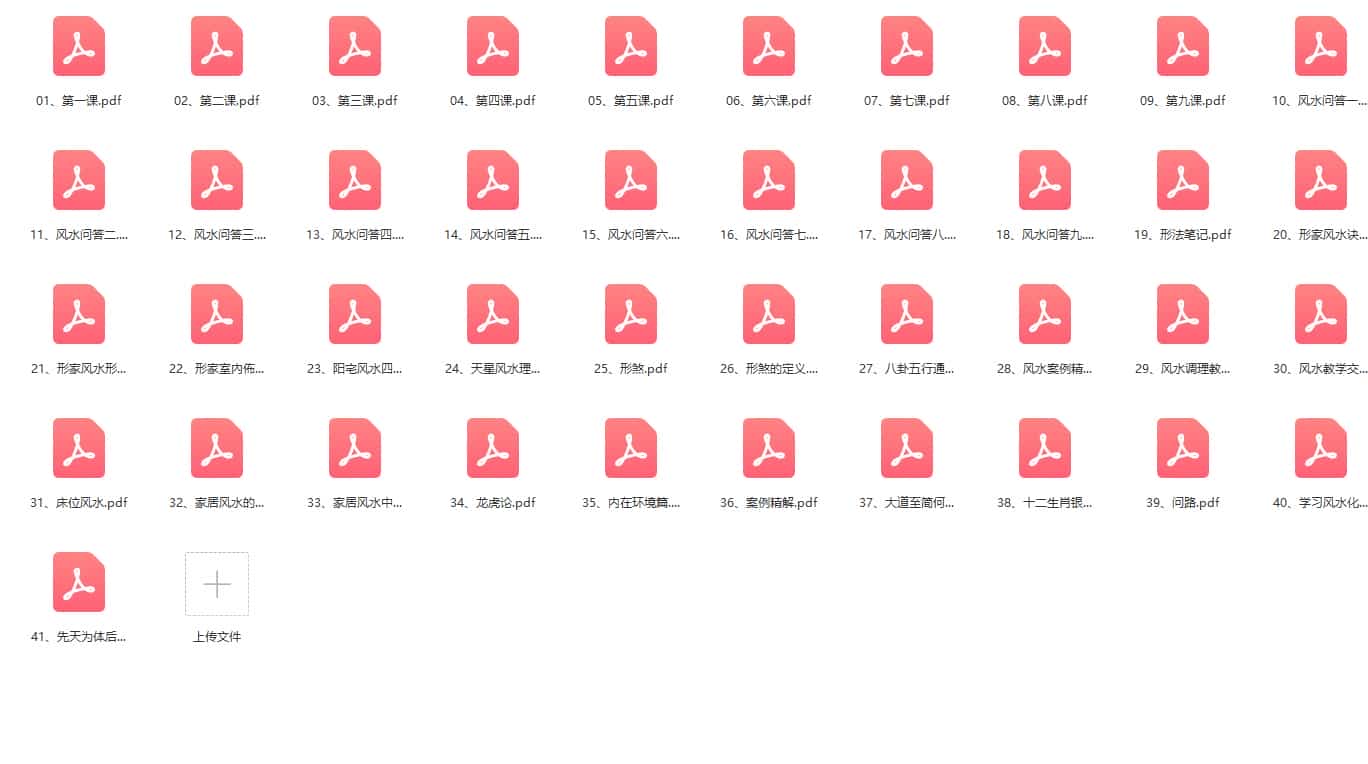The width and height of the screenshot is (1368, 764).
Task: Select the 05、第五课.pdf PDF icon
Action: point(631,46)
